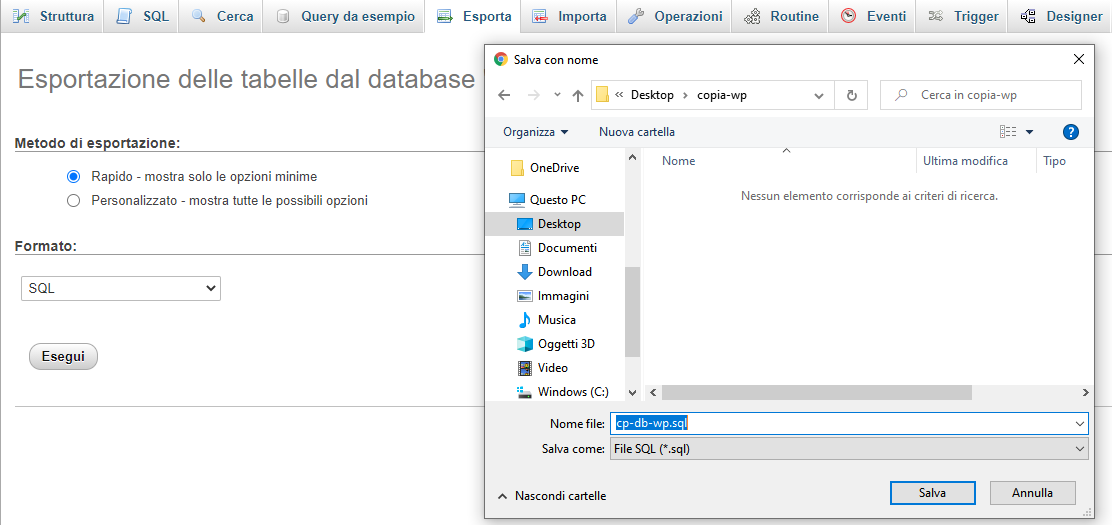
Task: Open OneDrive in the navigation pane
Action: (x=554, y=168)
